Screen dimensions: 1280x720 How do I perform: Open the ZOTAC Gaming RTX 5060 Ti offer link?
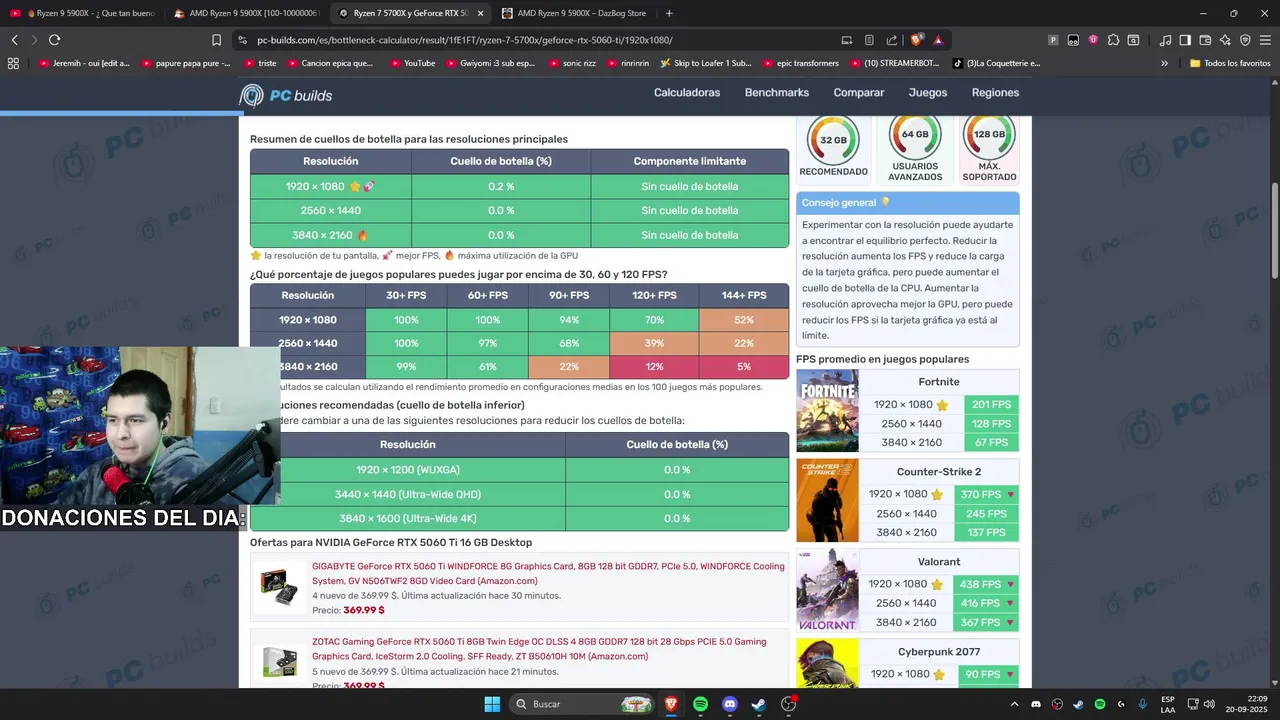tap(539, 649)
